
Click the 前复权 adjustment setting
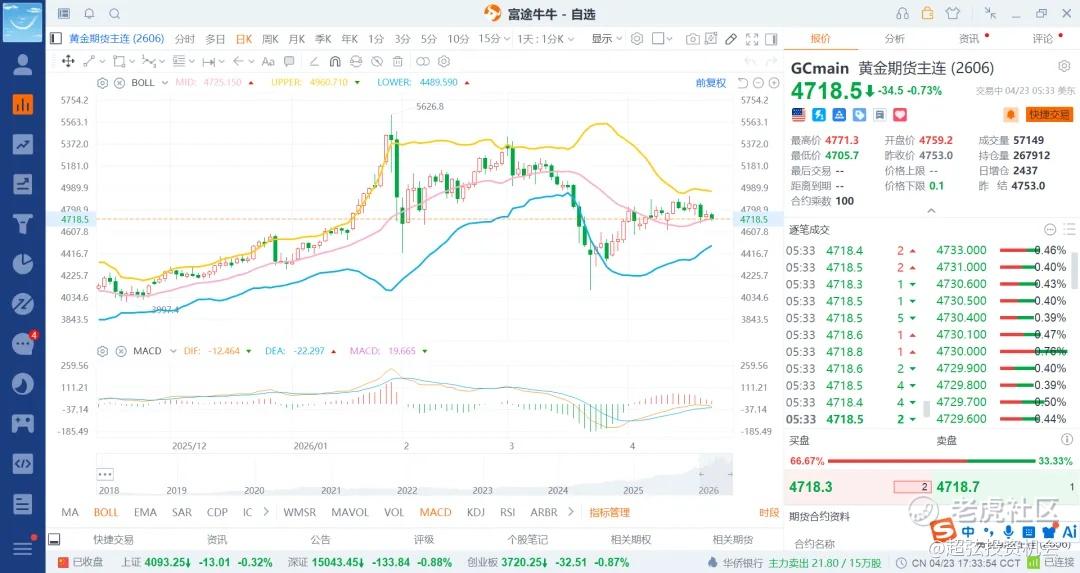(711, 82)
